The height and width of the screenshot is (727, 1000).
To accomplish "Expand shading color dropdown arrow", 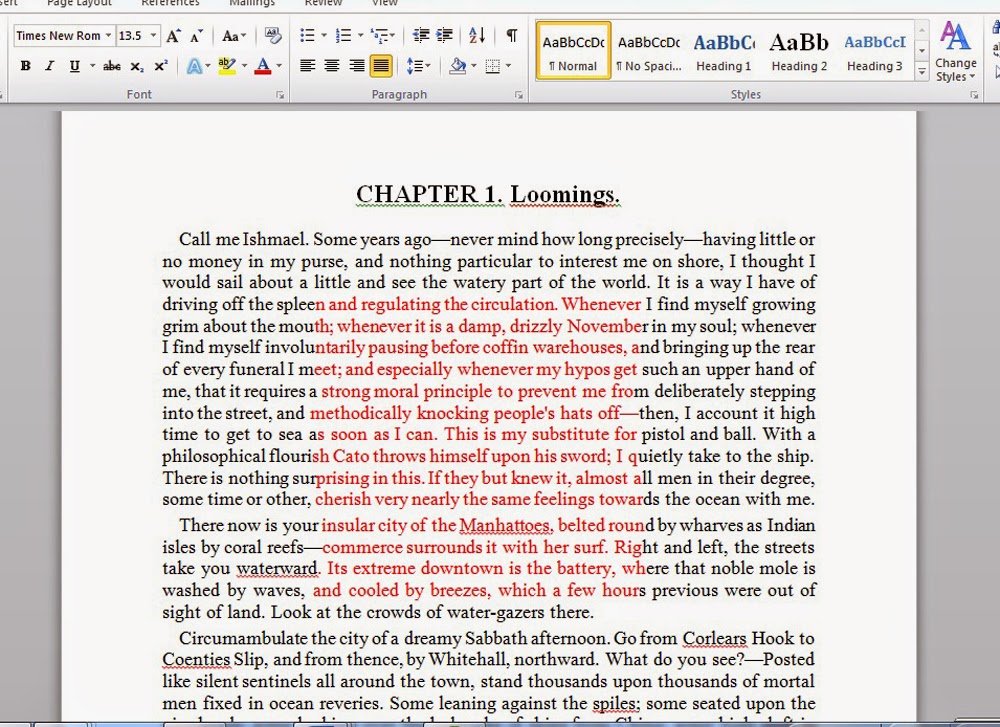I will pyautogui.click(x=474, y=66).
